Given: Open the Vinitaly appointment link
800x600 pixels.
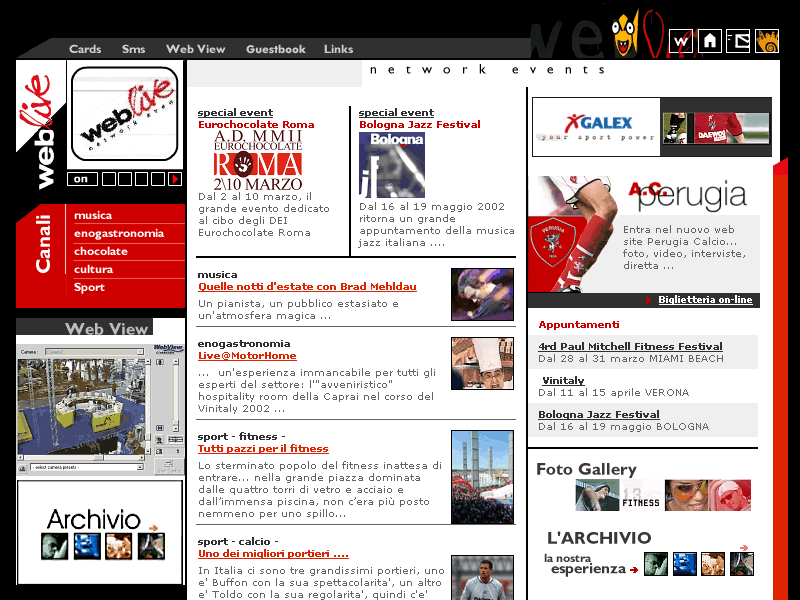Looking at the screenshot, I should tap(563, 380).
